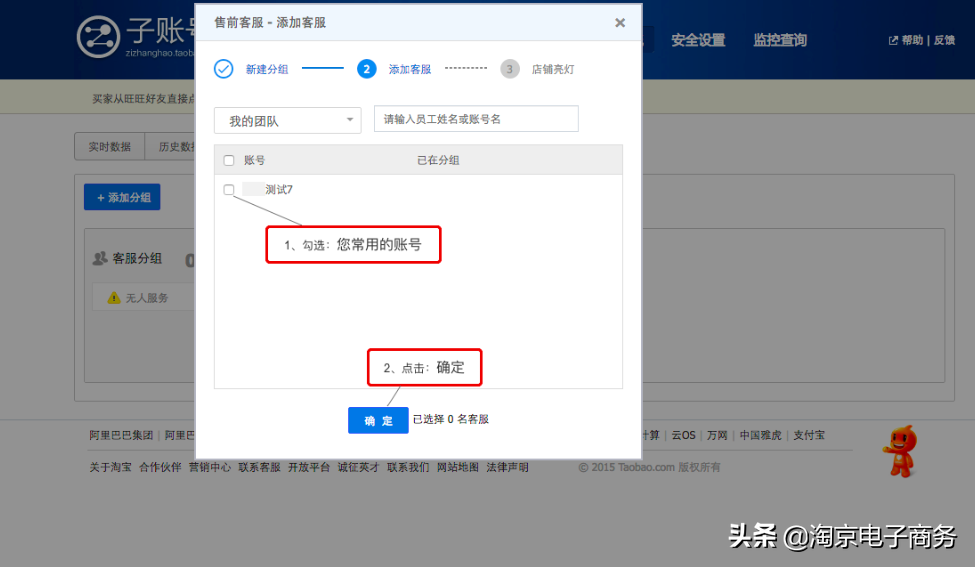Screen dimensions: 975x567
Task: Open the 诚征英才 footer link
Action: pos(358,467)
